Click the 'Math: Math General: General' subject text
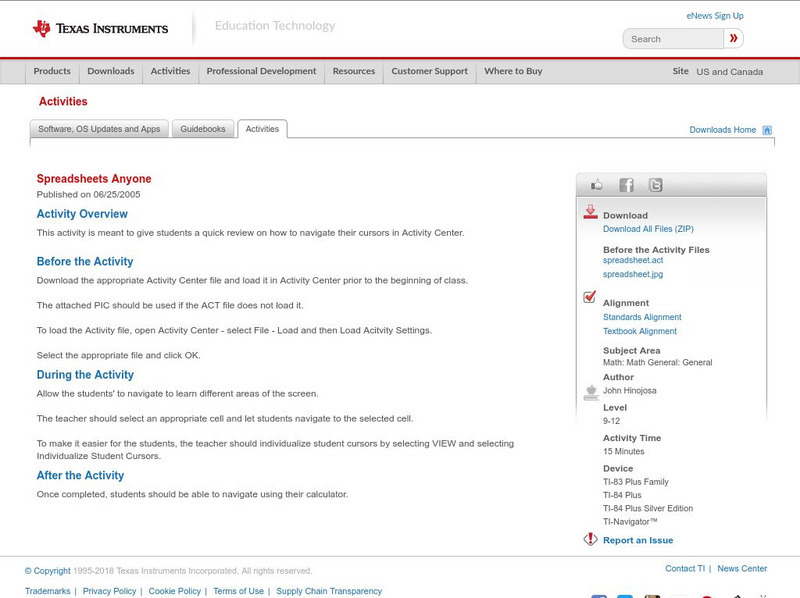 [658, 362]
